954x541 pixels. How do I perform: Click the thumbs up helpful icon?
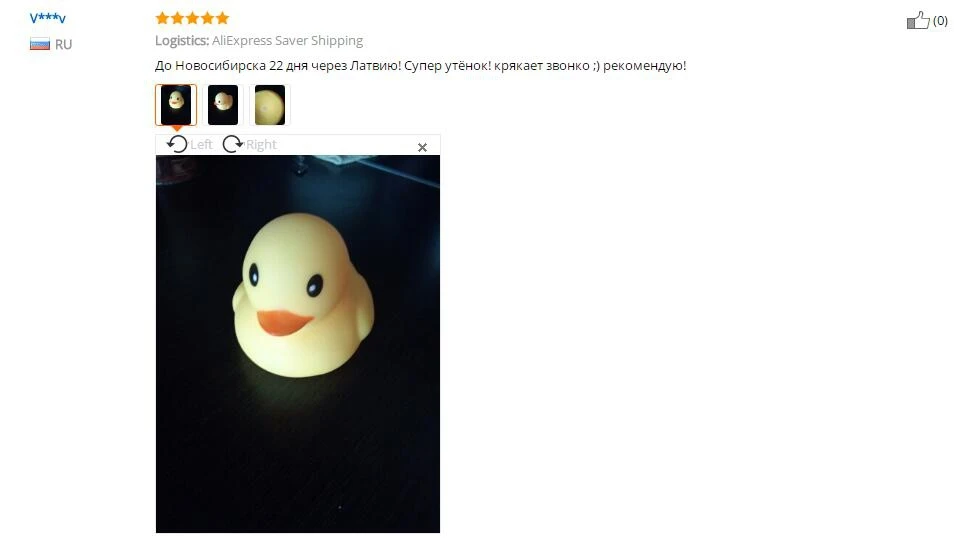(x=918, y=21)
